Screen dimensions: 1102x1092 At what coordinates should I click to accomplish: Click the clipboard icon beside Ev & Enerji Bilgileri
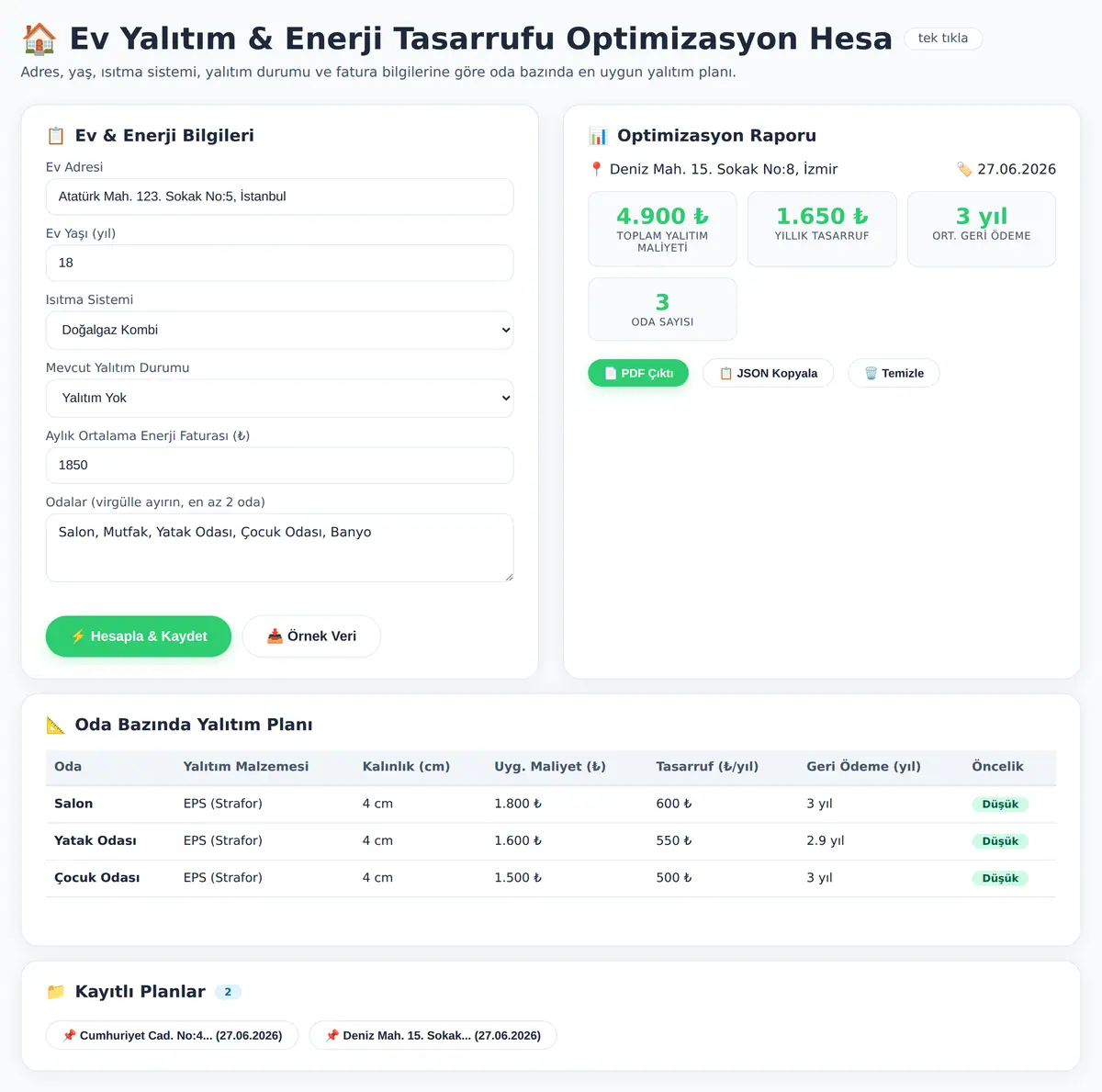tap(56, 136)
